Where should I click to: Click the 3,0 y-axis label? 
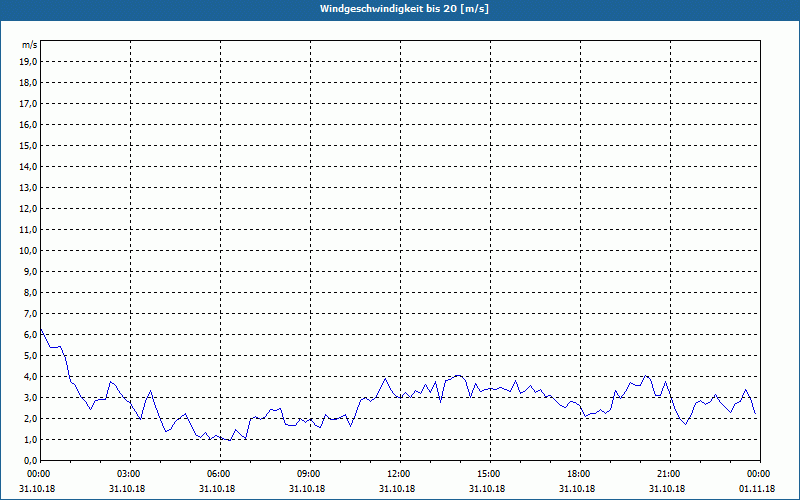point(30,397)
